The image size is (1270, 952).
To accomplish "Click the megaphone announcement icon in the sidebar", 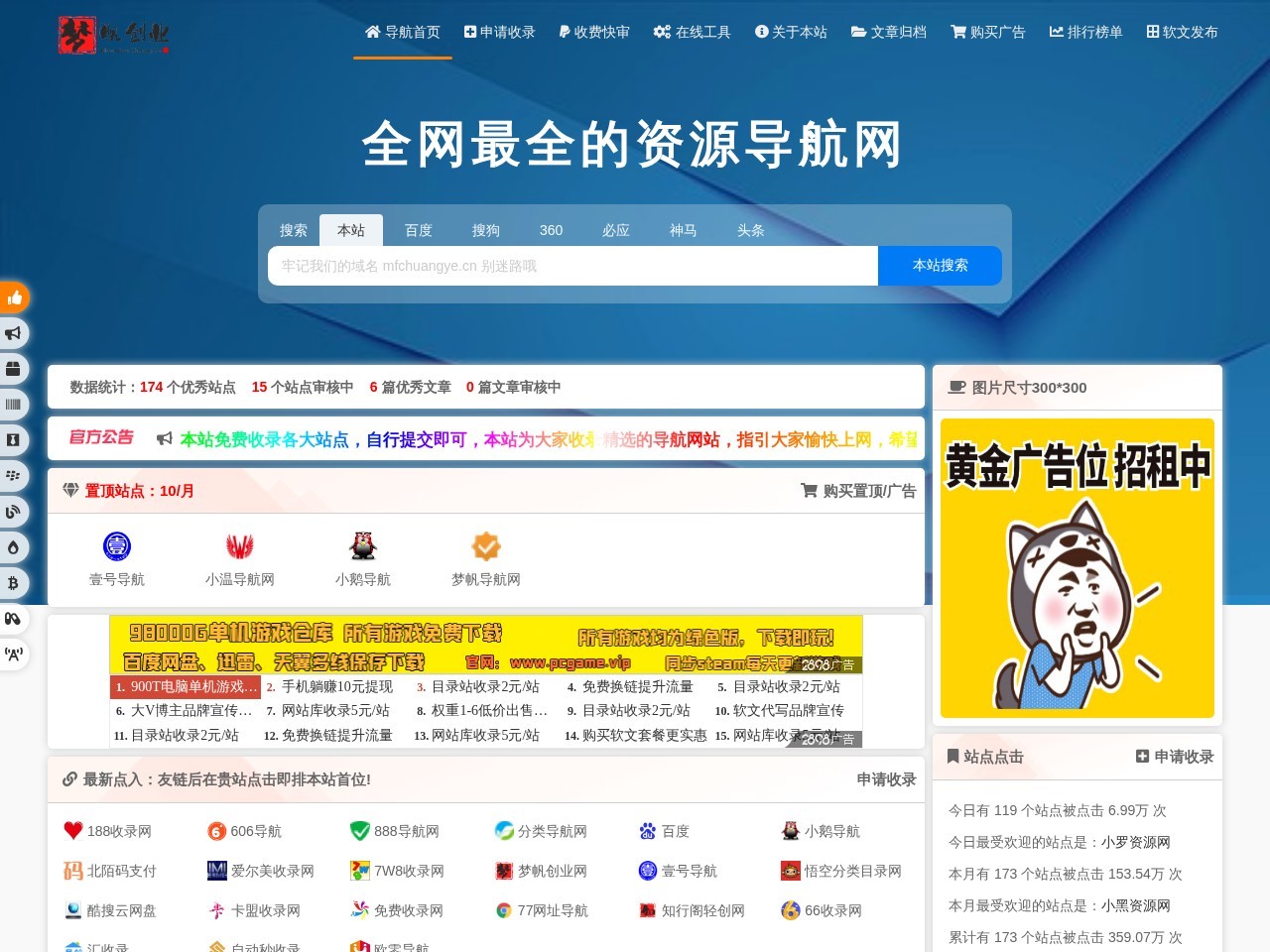I will (14, 333).
